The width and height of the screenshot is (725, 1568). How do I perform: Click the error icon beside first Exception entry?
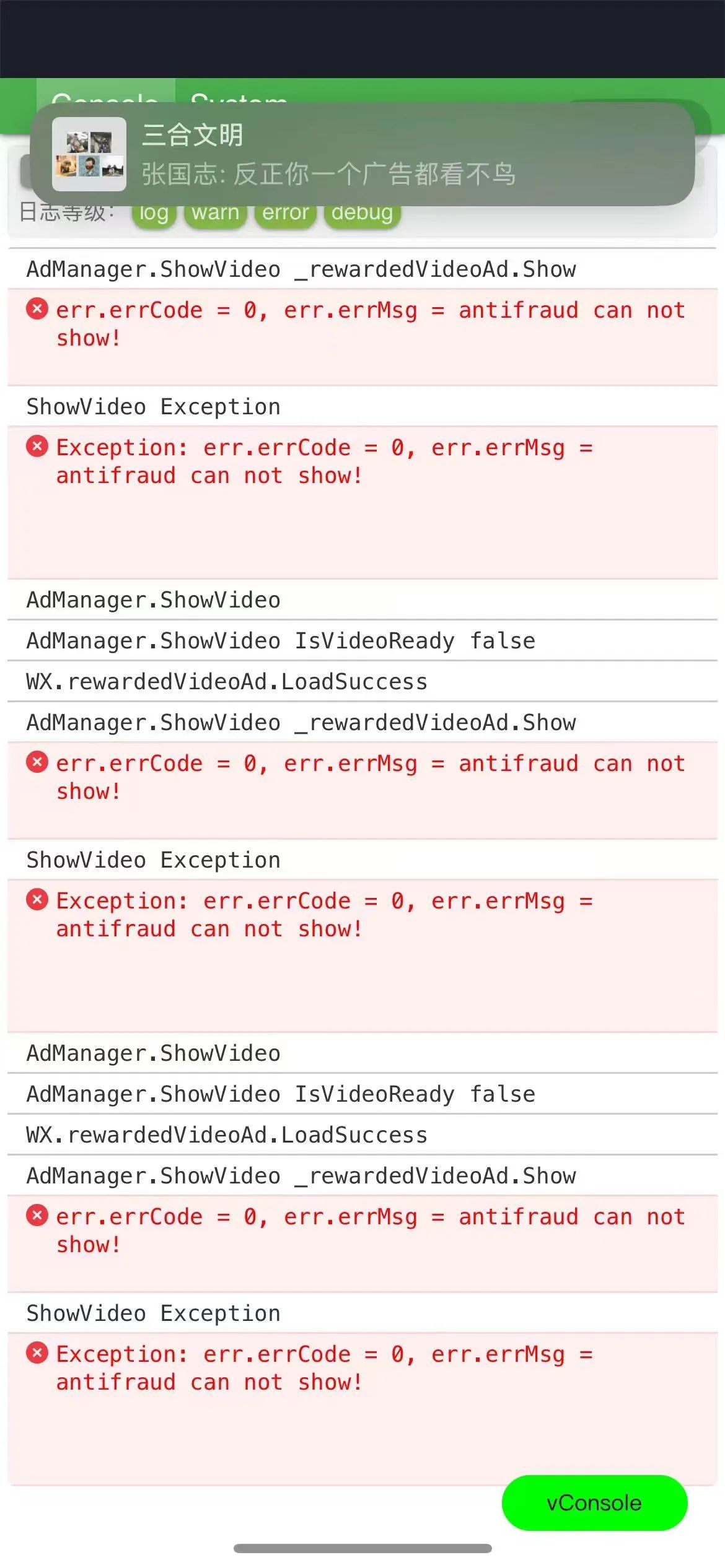(37, 446)
